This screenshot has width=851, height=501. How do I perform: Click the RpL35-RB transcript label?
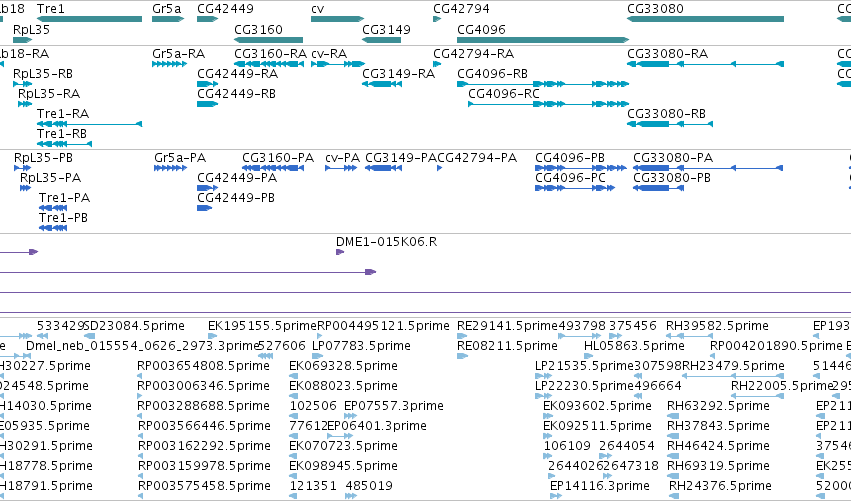point(43,74)
